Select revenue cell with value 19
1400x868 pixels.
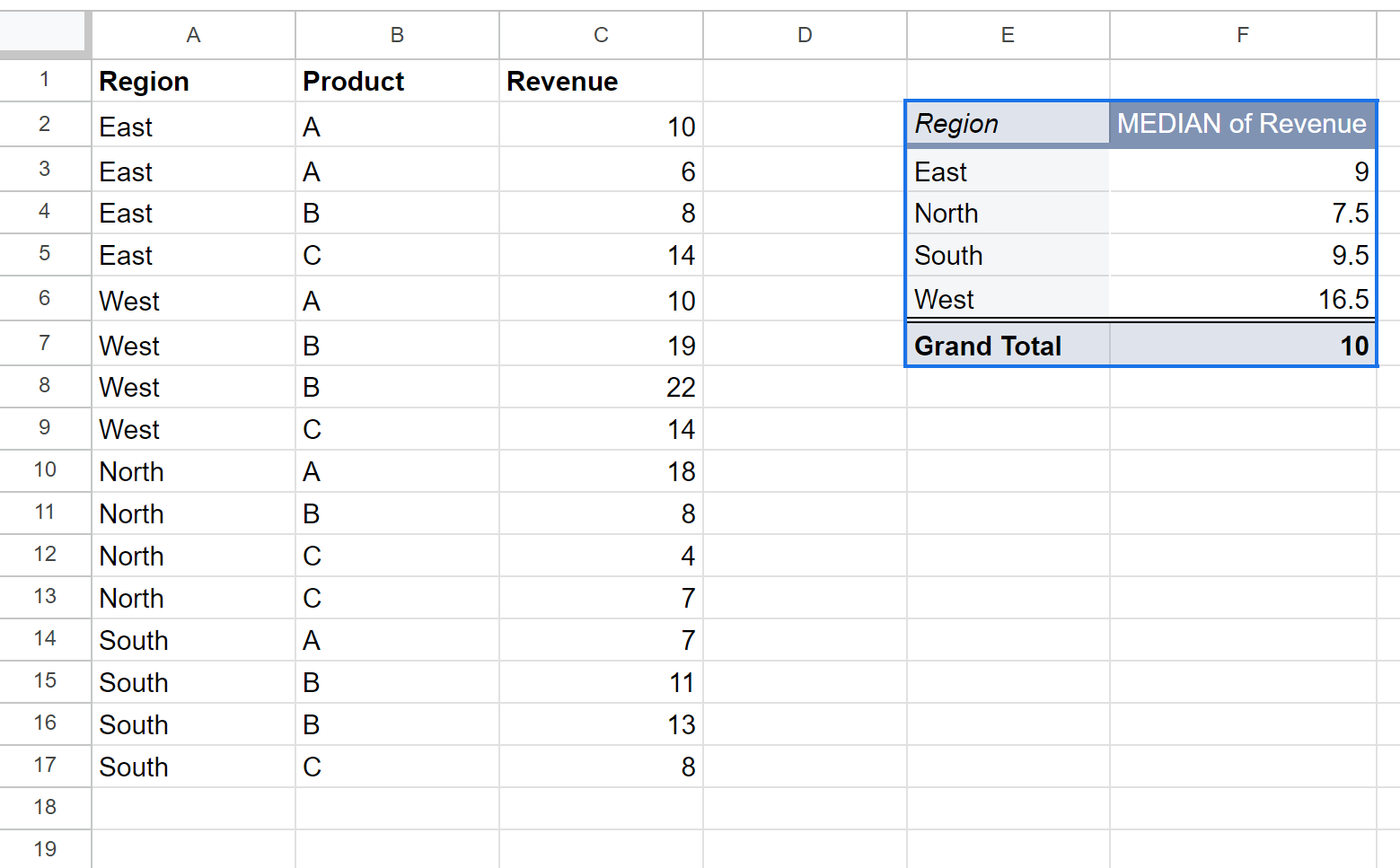(601, 345)
